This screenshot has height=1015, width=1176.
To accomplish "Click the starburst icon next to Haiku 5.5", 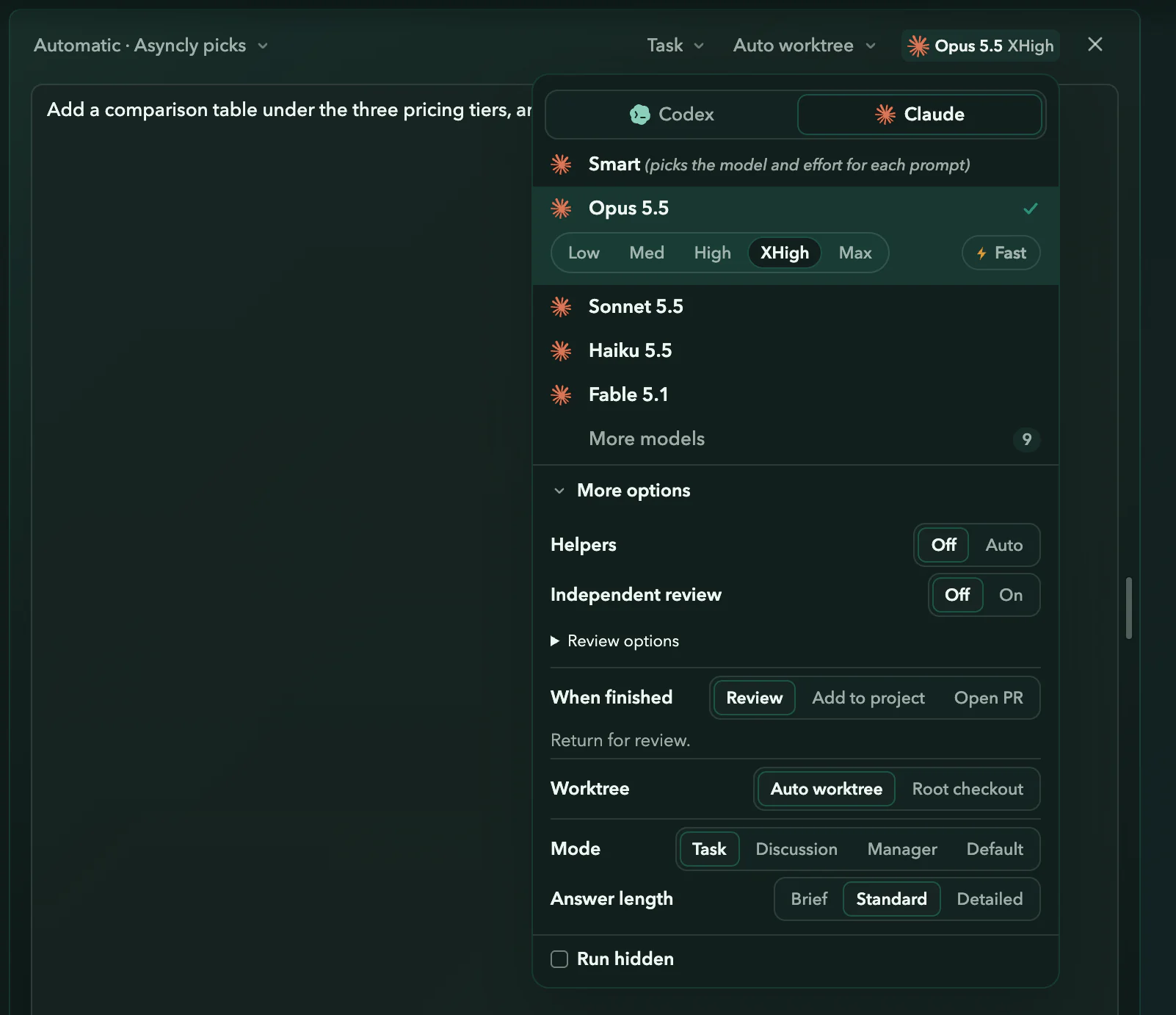I will point(561,351).
